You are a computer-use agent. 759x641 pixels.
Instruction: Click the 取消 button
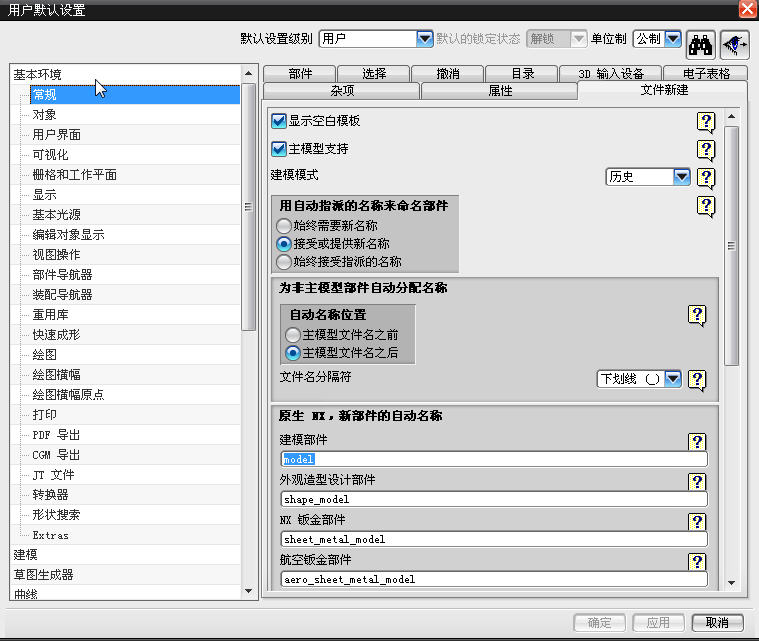click(717, 623)
